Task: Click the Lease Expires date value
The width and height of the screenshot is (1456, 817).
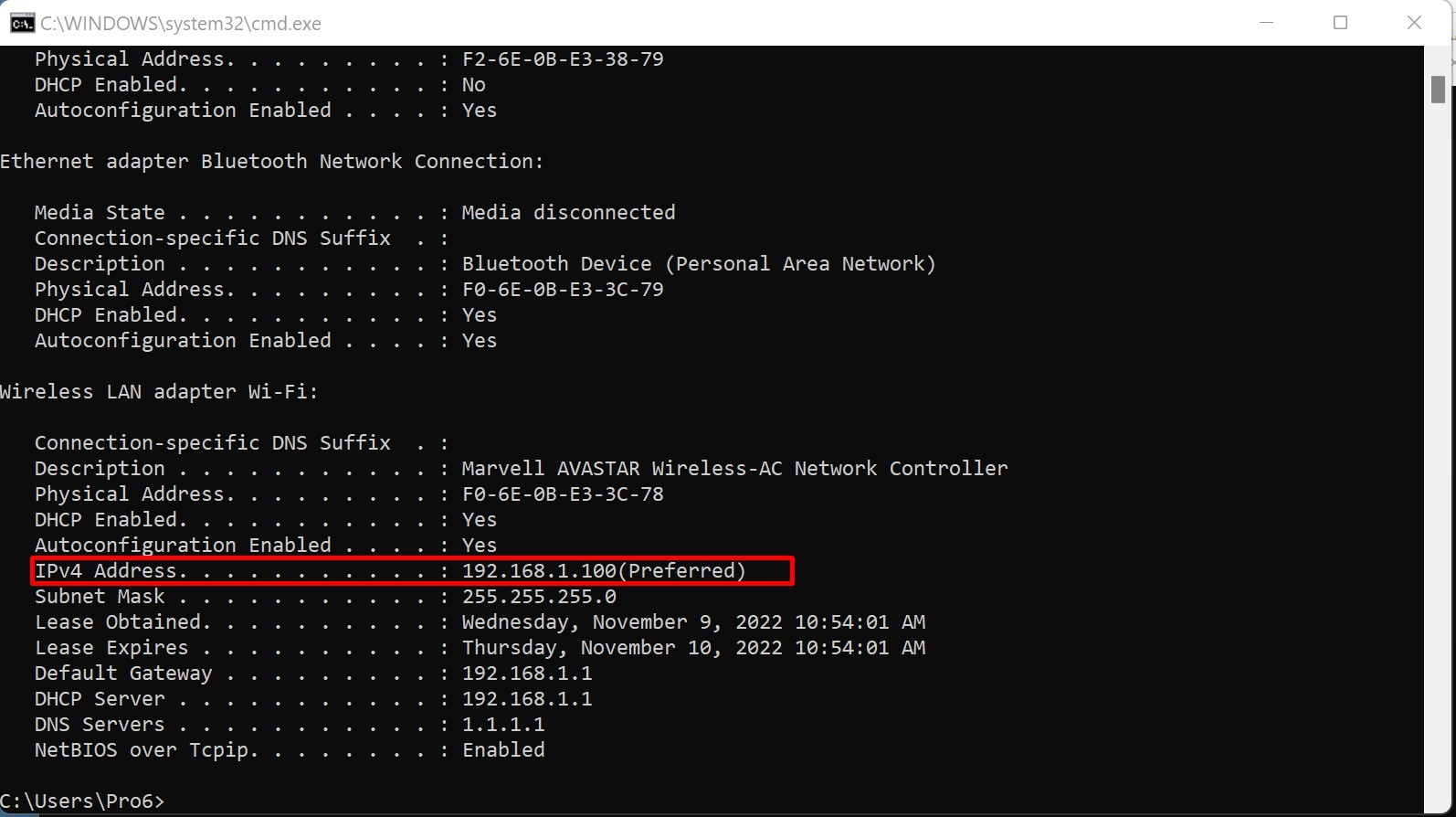Action: coord(693,648)
